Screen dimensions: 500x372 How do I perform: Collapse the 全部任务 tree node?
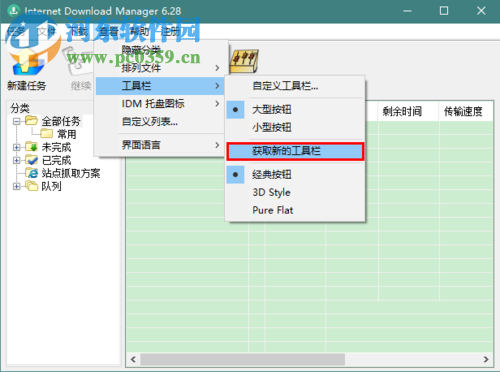coord(16,121)
